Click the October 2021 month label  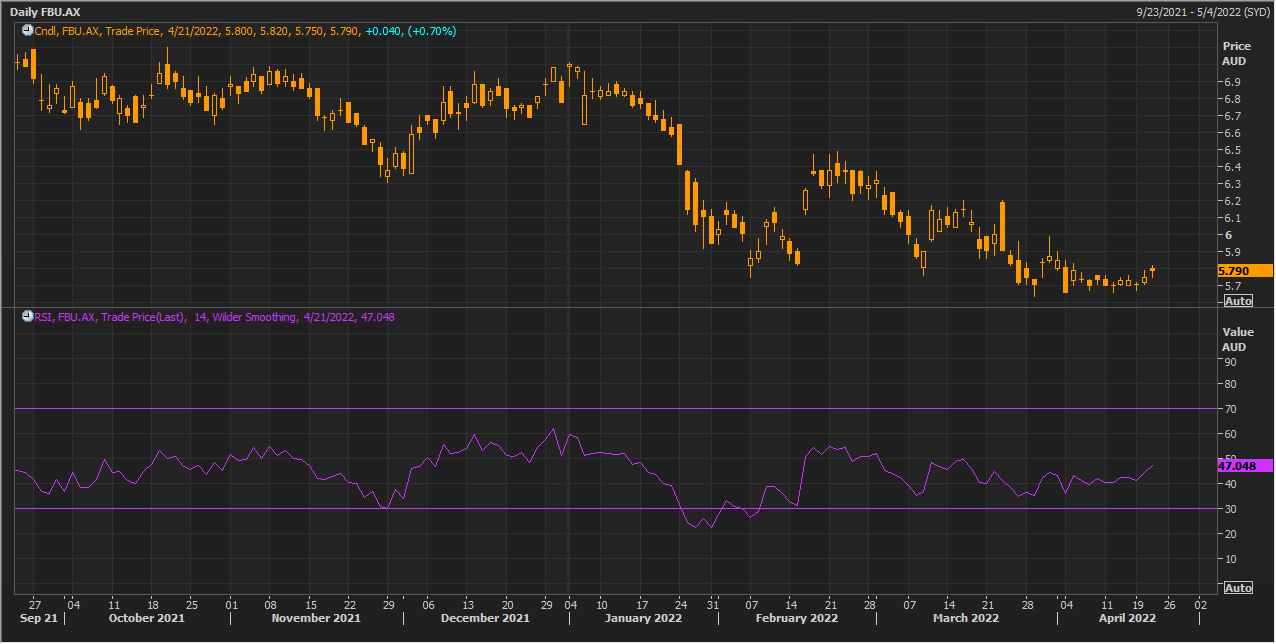click(146, 618)
